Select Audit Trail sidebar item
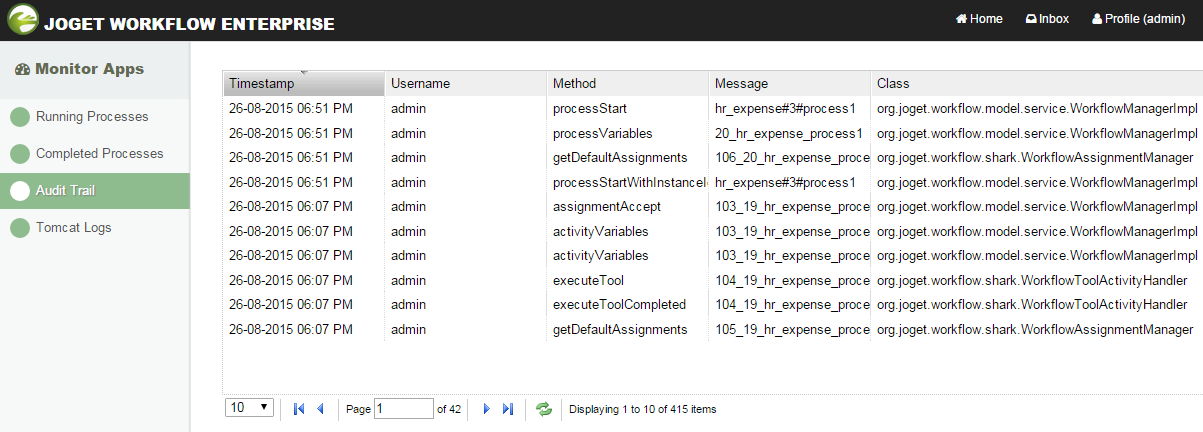This screenshot has height=432, width=1203. [x=66, y=191]
